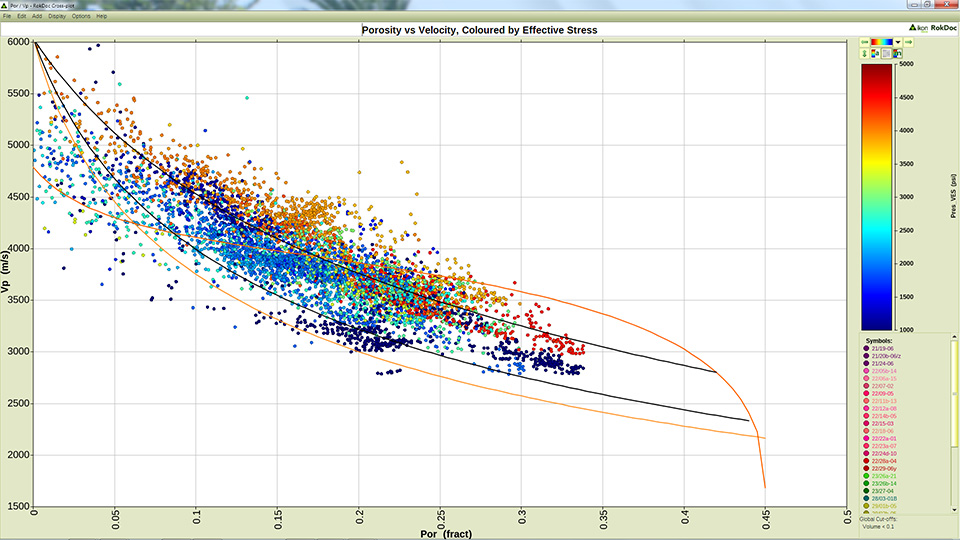Screen dimensions: 960x540
Task: Select symbol 21/24-06 in legend
Action: 879,364
